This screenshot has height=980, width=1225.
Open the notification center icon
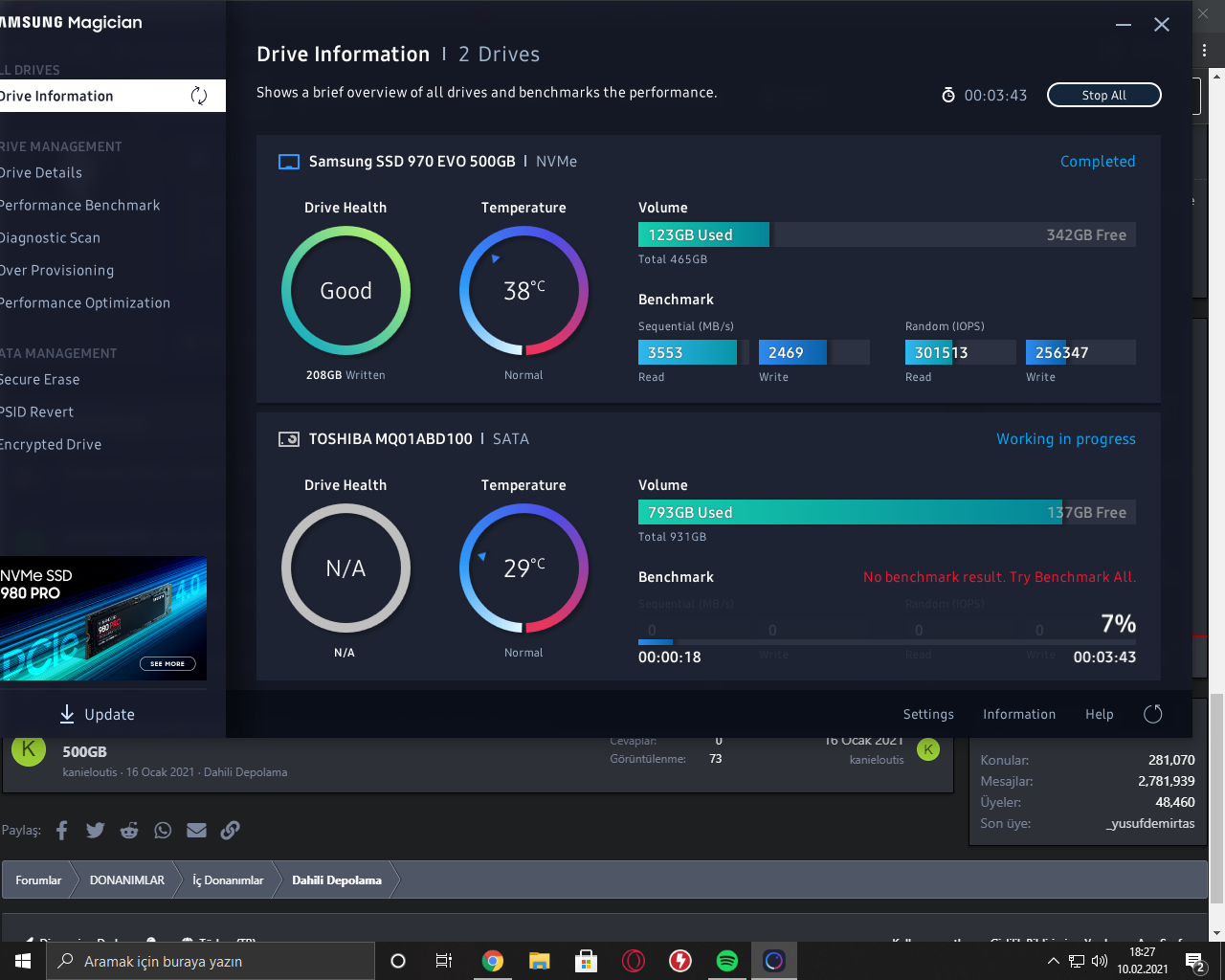coord(1195,961)
